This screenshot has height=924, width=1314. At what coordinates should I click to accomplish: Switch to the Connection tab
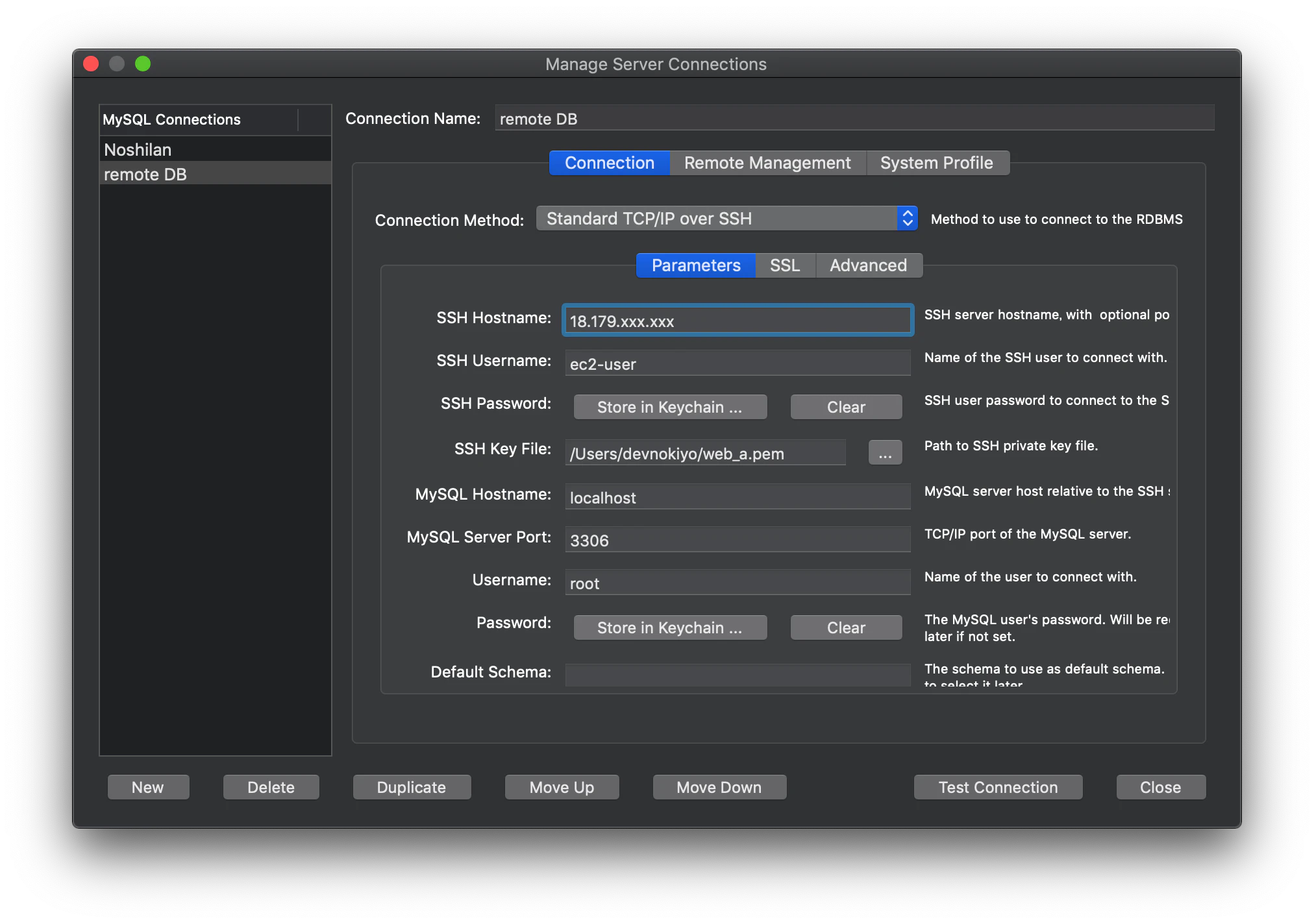click(609, 163)
